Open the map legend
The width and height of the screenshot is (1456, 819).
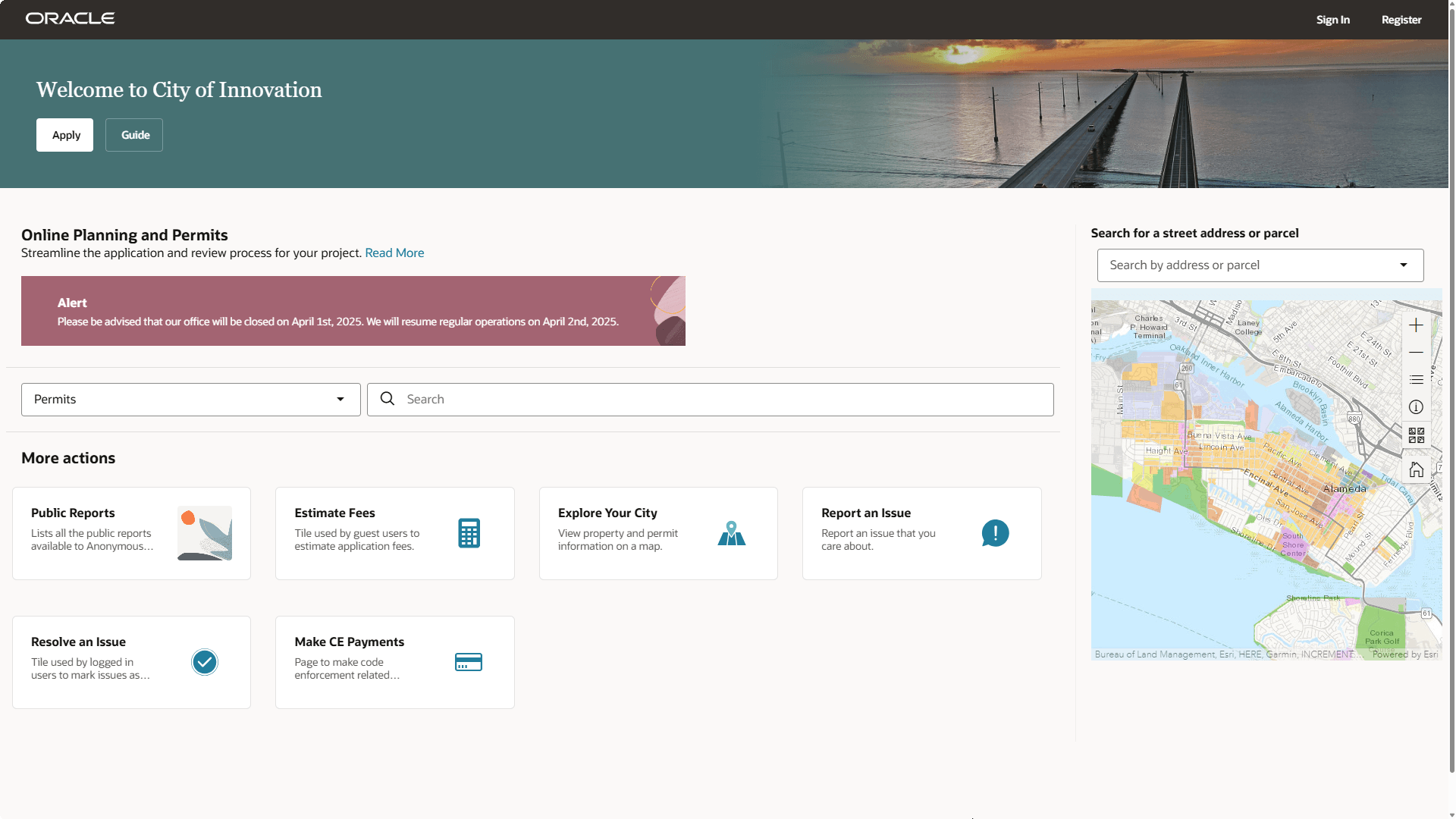point(1417,380)
